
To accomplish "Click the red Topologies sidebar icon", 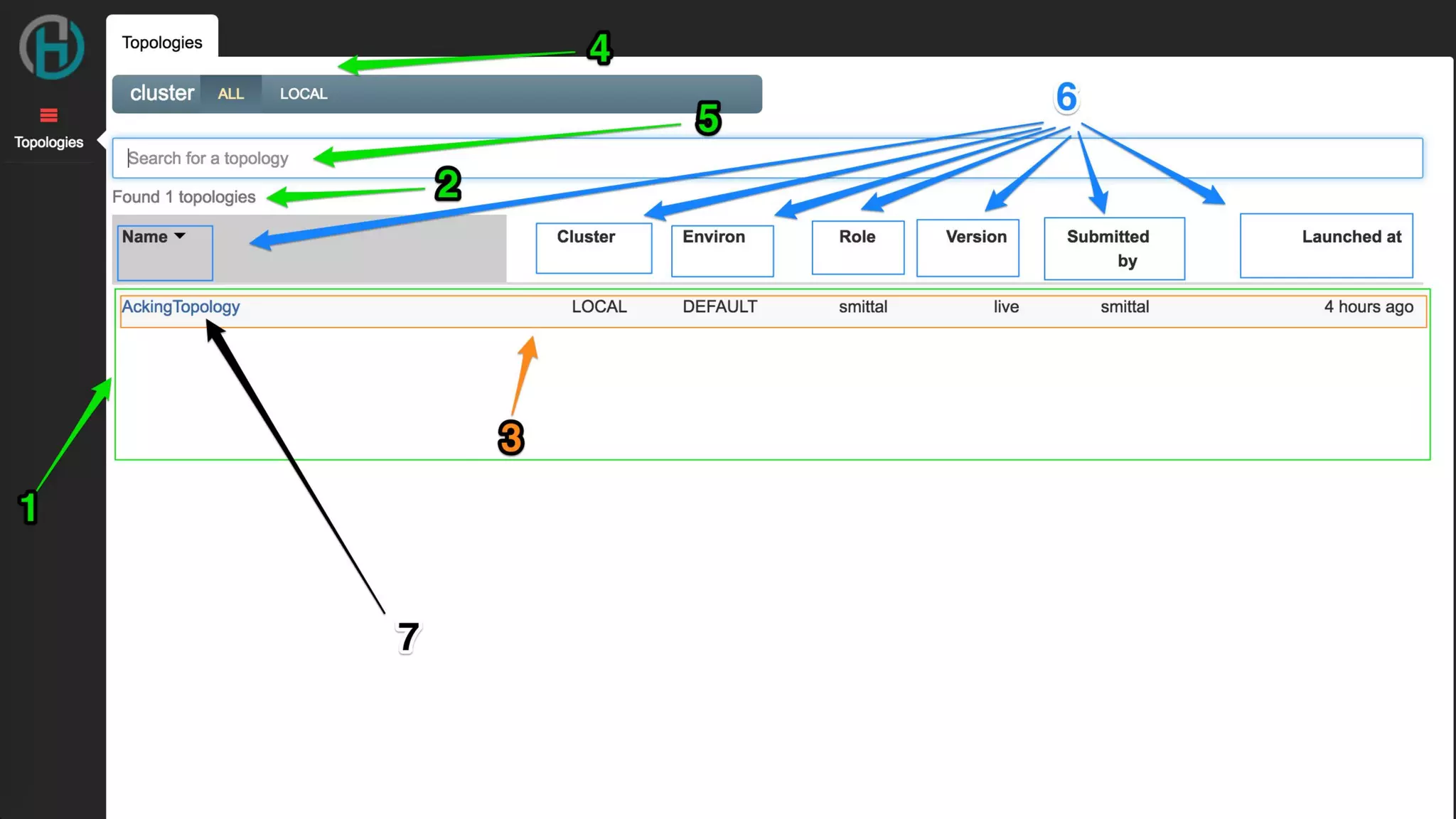I will [x=48, y=115].
